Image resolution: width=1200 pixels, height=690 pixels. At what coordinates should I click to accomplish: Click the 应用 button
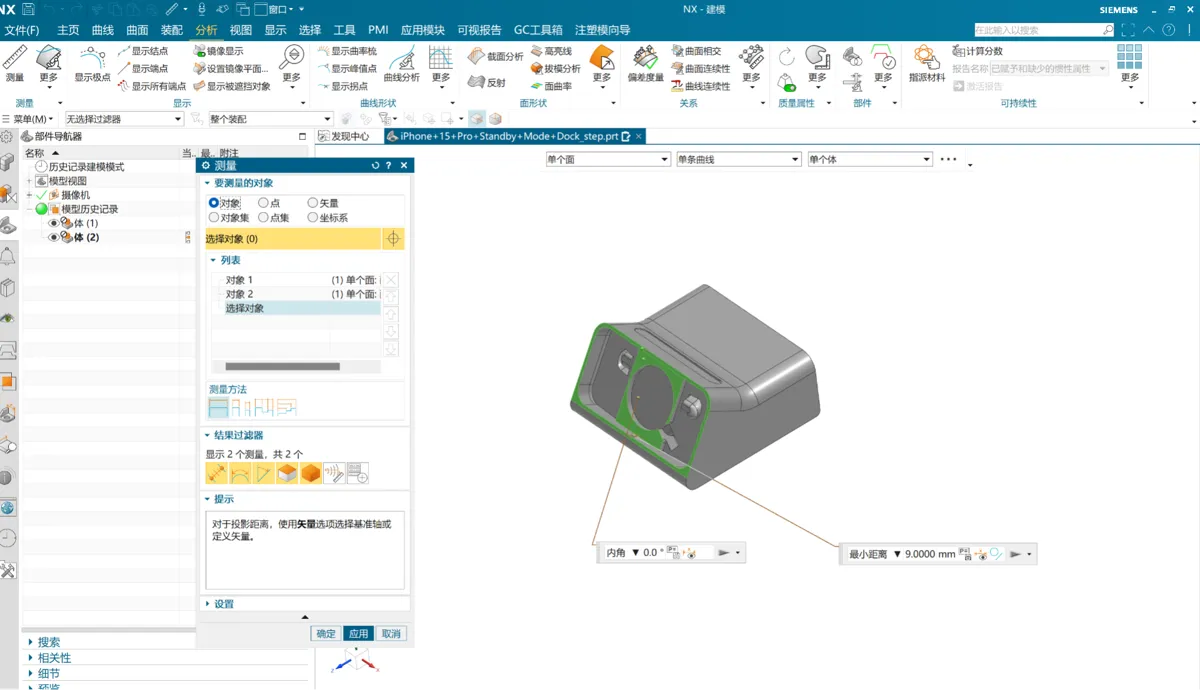tap(358, 633)
